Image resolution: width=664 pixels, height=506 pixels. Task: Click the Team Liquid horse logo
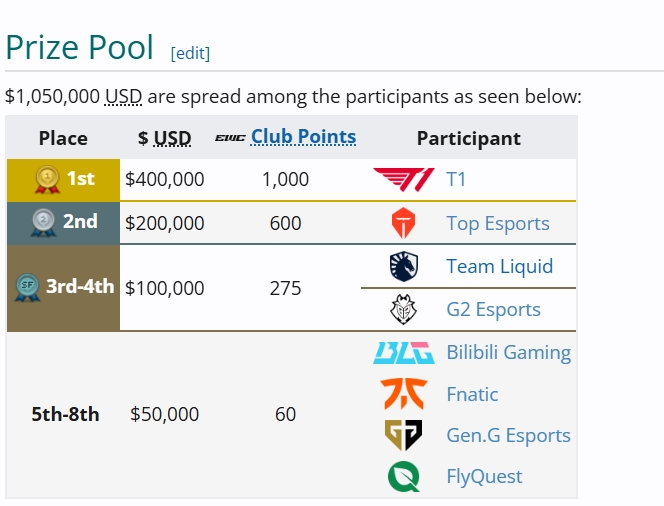(x=404, y=266)
